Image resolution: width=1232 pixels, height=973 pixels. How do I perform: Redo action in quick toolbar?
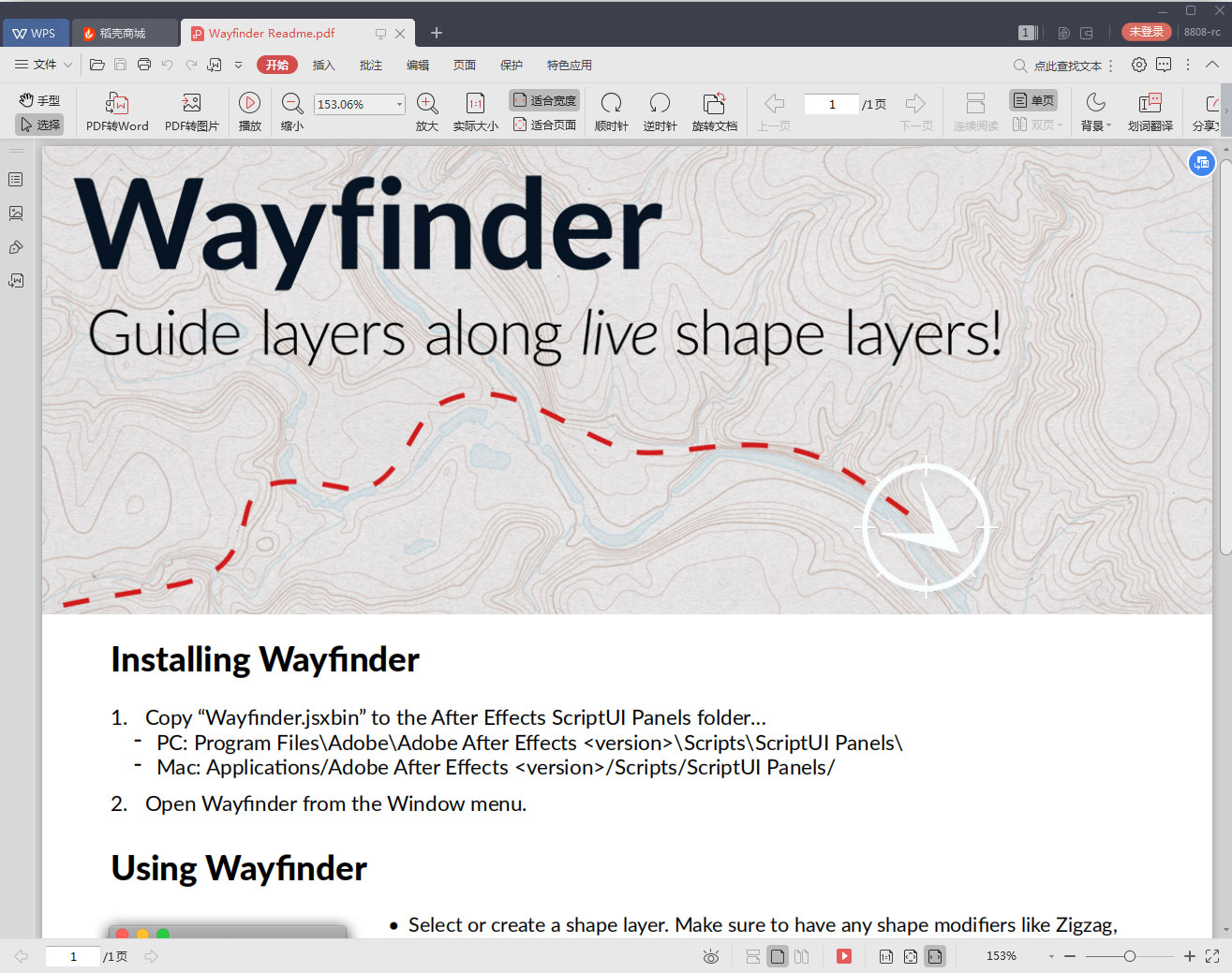pos(191,65)
